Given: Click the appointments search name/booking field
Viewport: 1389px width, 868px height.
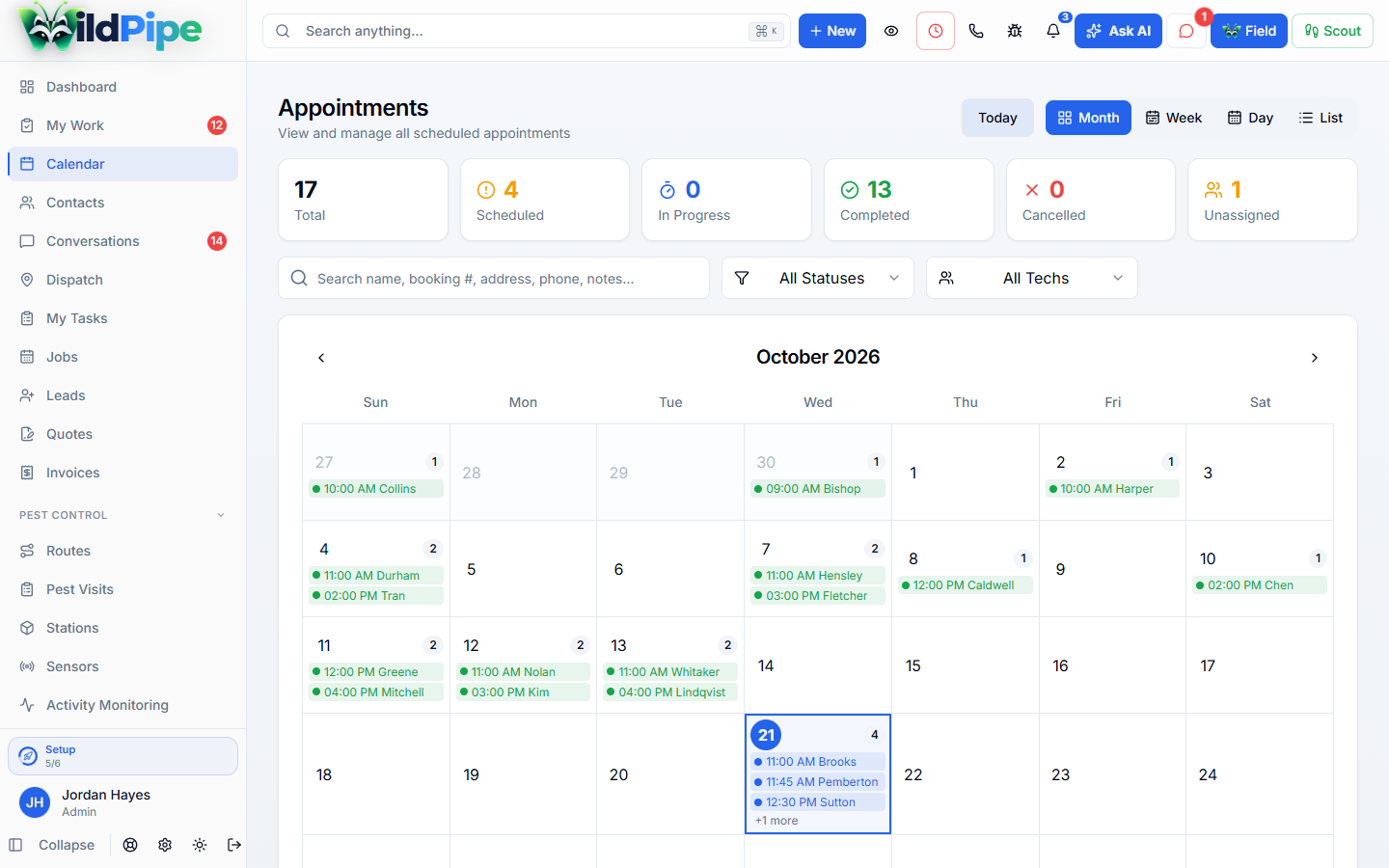Looking at the screenshot, I should pos(494,278).
